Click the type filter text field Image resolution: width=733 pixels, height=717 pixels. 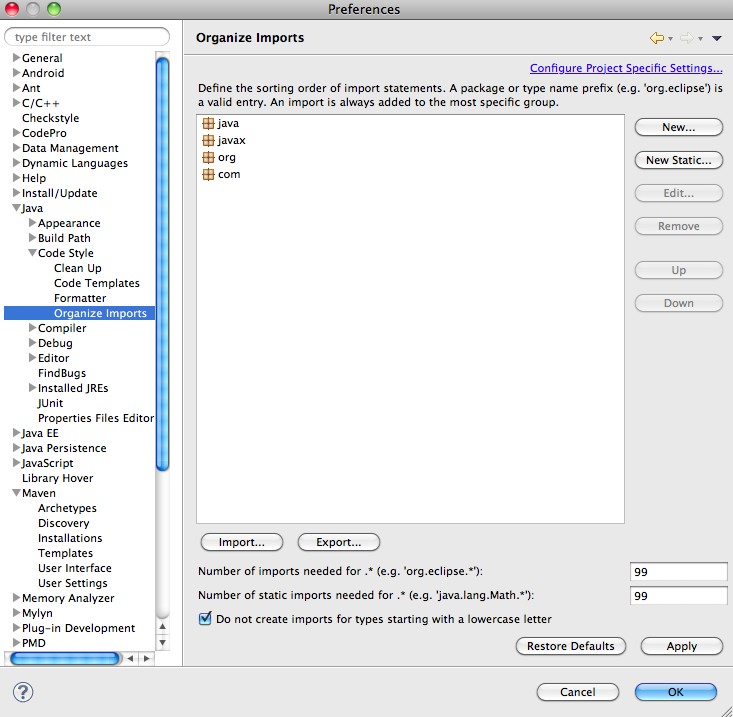coord(87,37)
